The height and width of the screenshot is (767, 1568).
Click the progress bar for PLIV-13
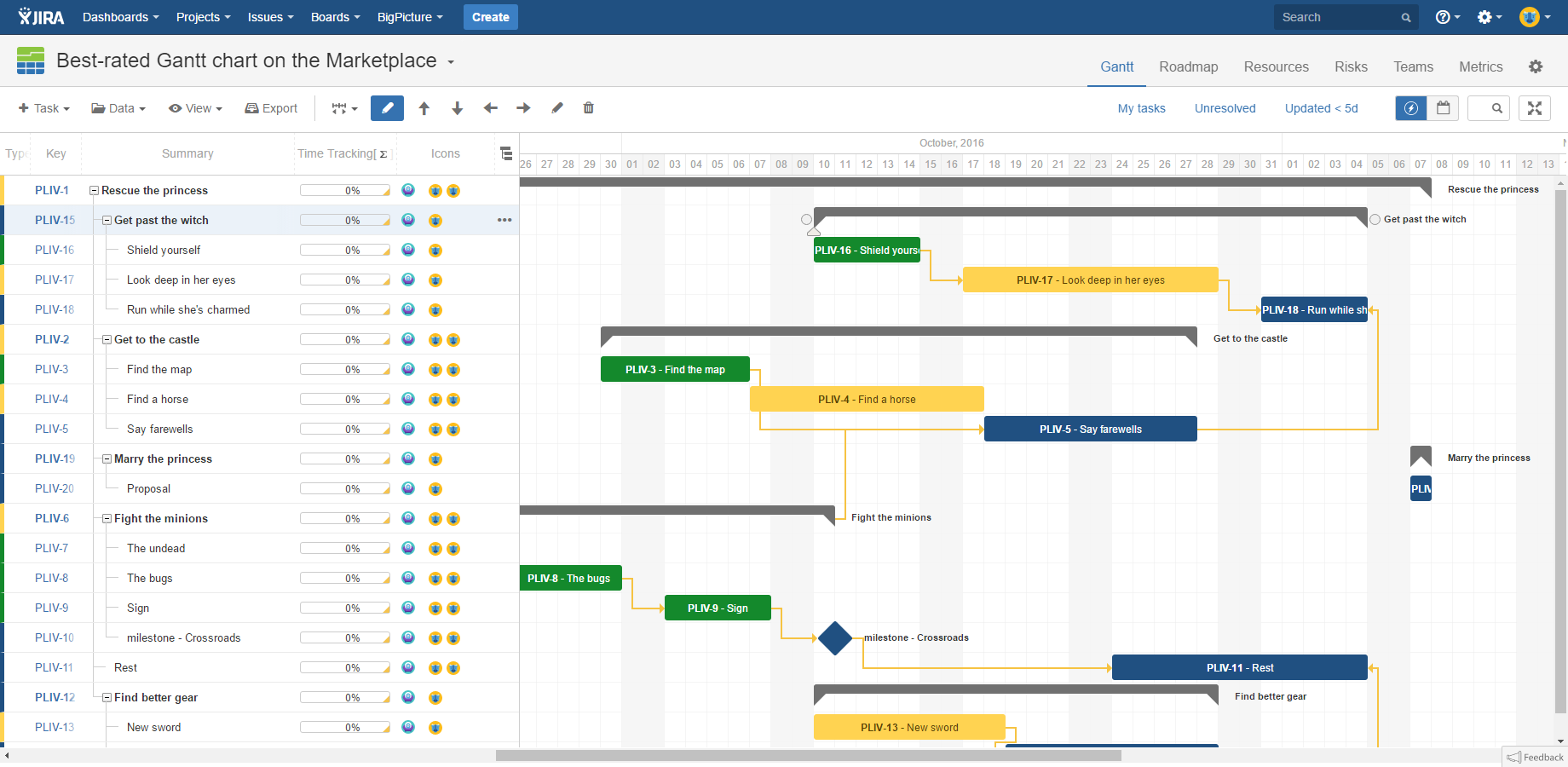point(345,727)
